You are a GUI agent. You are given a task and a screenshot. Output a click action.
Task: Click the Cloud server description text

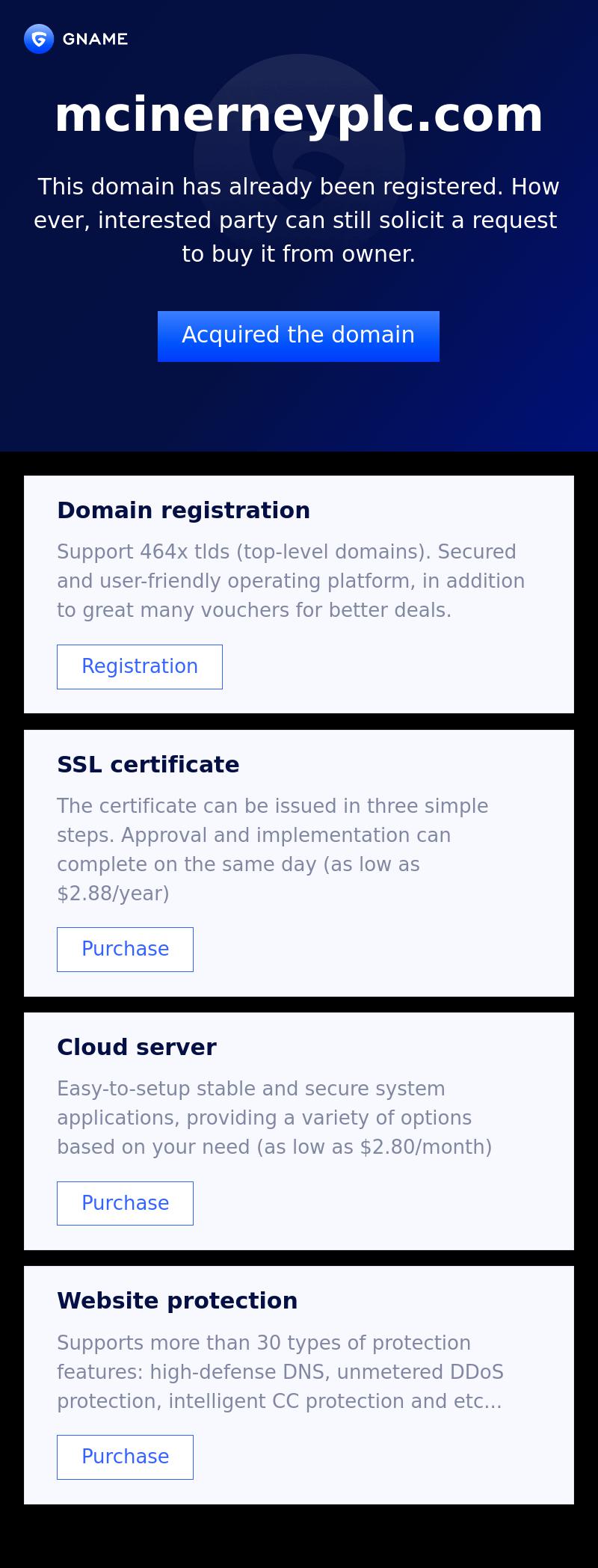[274, 1118]
